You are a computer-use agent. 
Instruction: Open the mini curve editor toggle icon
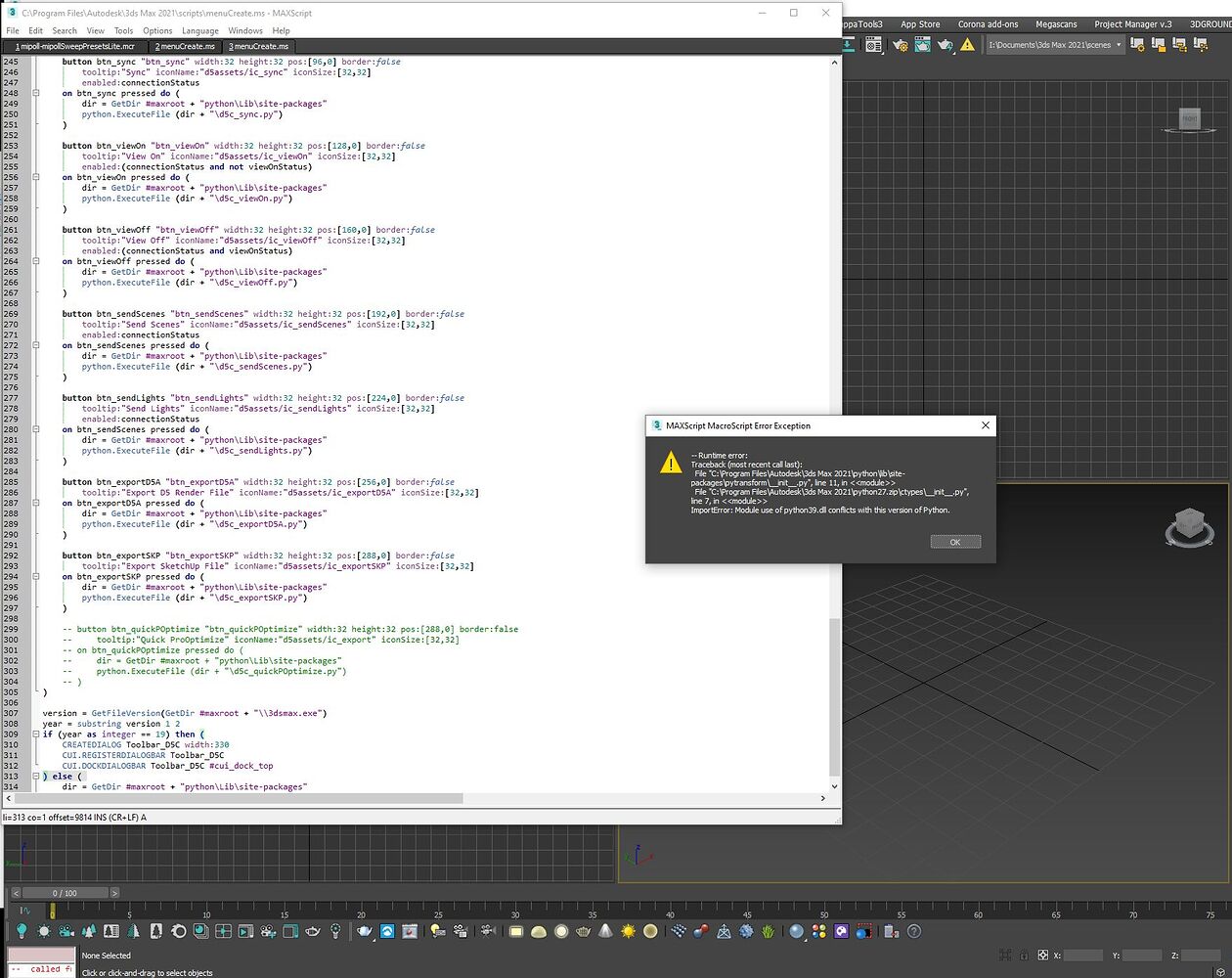tap(24, 910)
